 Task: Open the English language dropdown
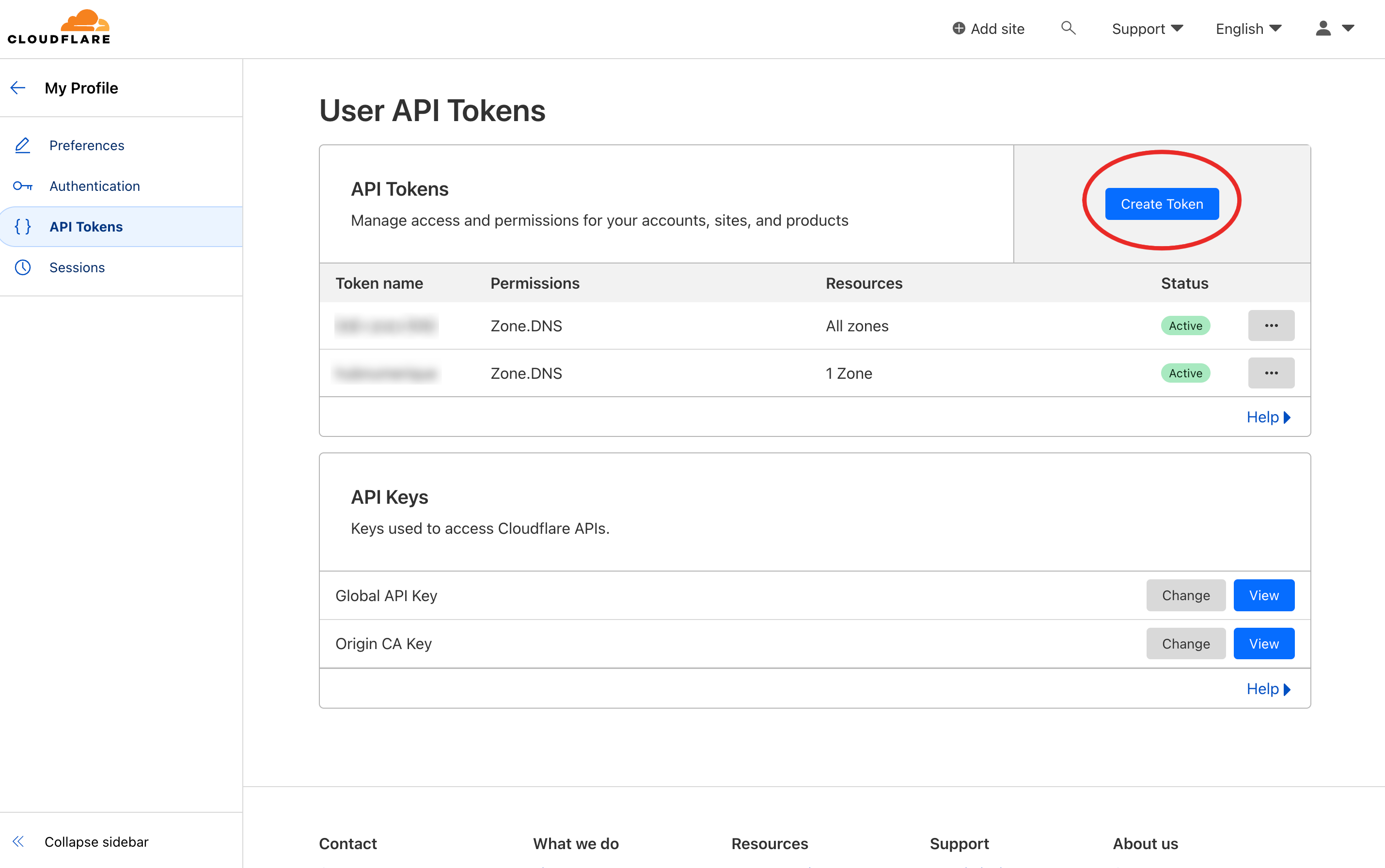[x=1248, y=29]
